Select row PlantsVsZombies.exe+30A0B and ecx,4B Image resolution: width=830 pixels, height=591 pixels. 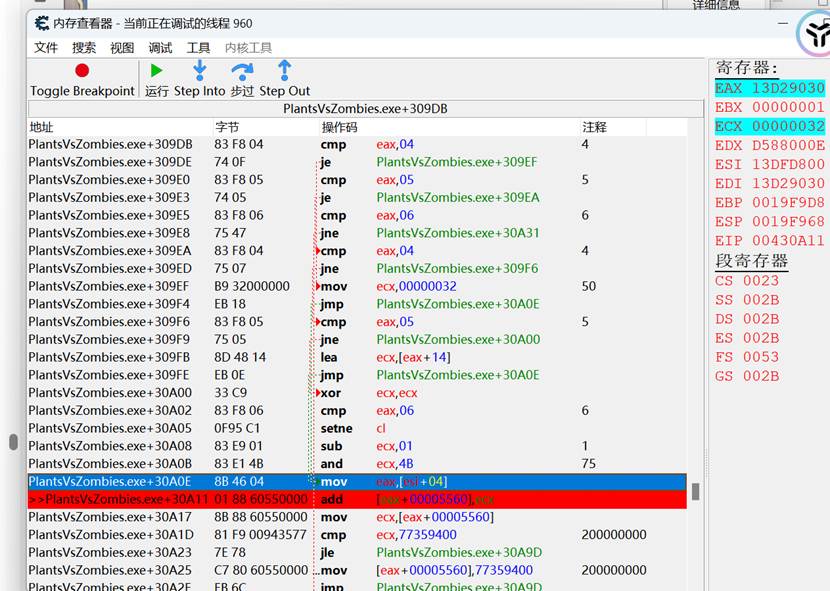[357, 463]
